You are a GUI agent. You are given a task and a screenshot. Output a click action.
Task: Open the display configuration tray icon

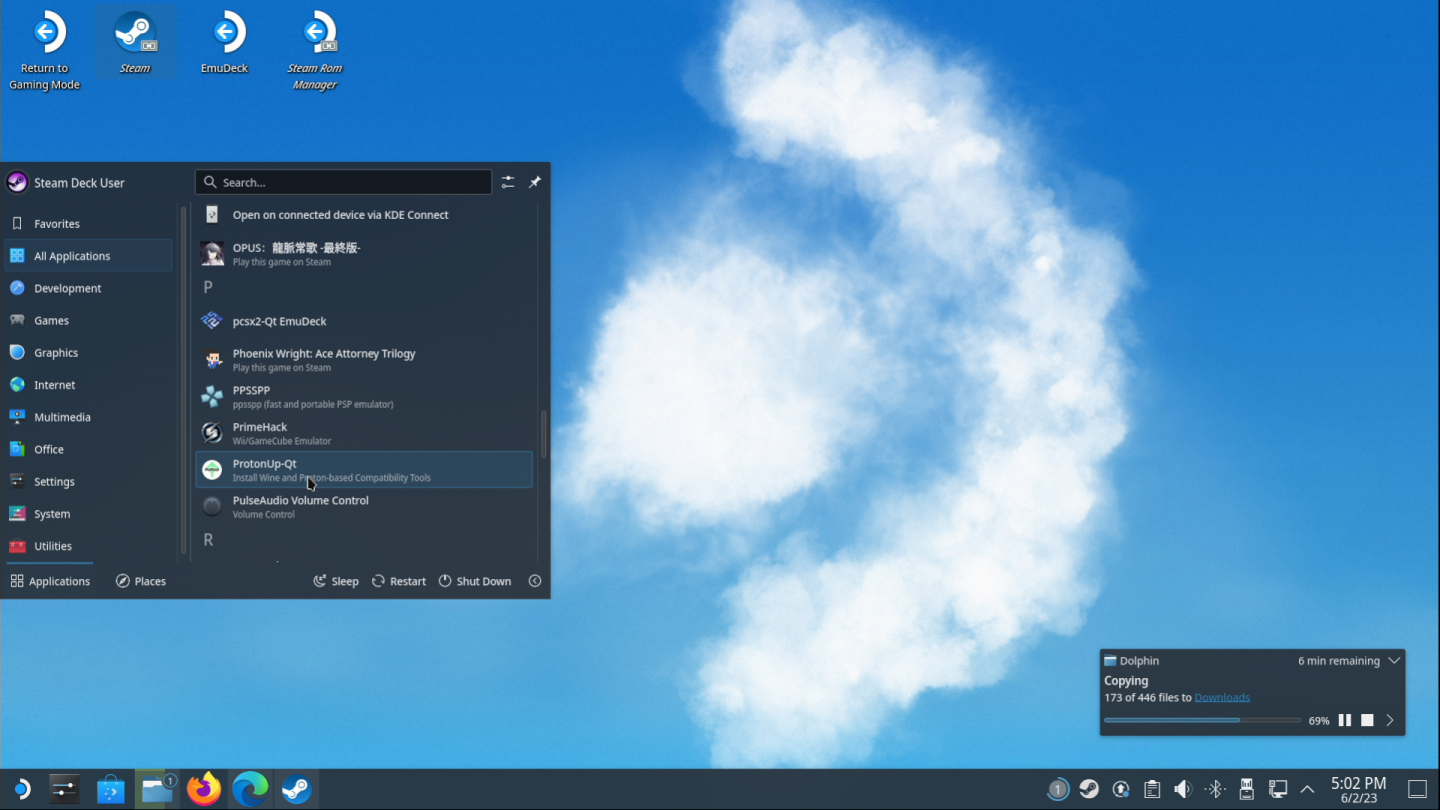pyautogui.click(x=1277, y=790)
